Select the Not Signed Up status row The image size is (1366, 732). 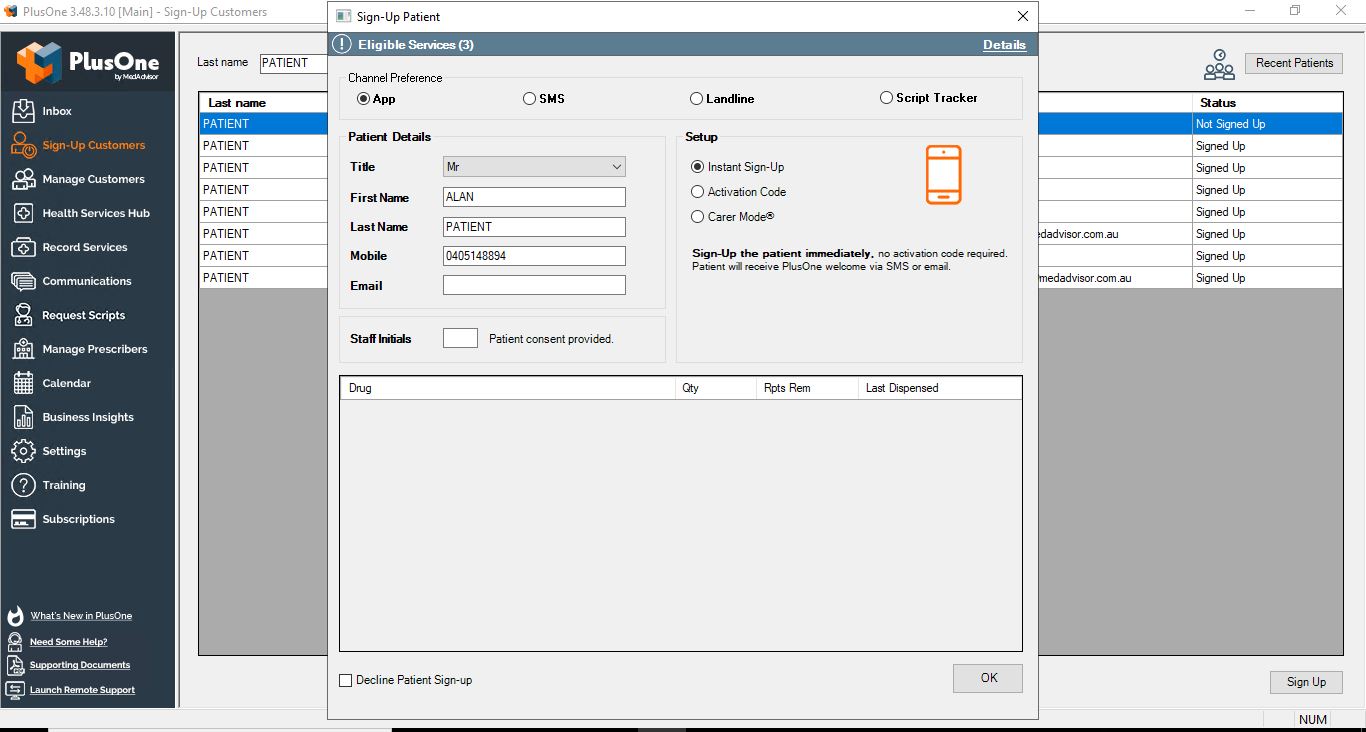point(1267,124)
